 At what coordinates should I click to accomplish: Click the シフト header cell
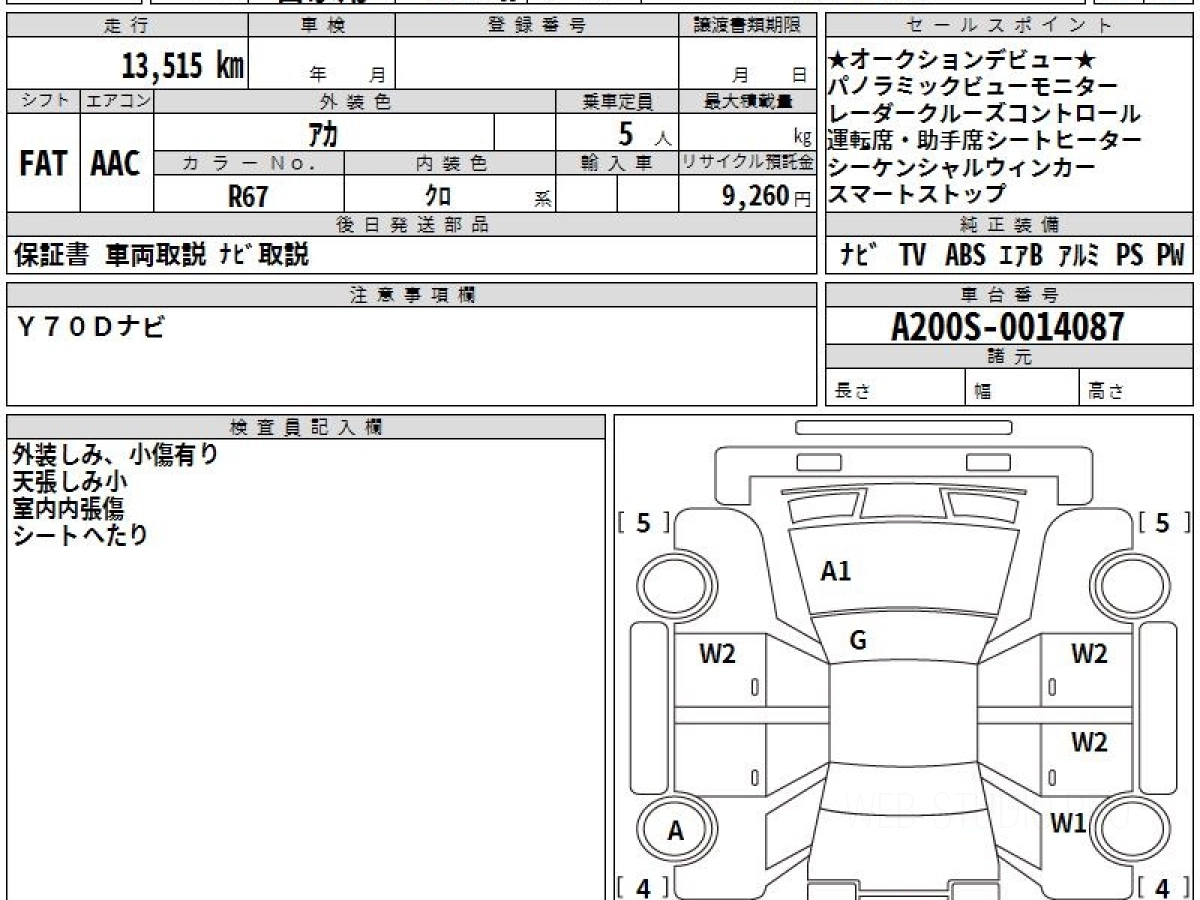click(43, 101)
